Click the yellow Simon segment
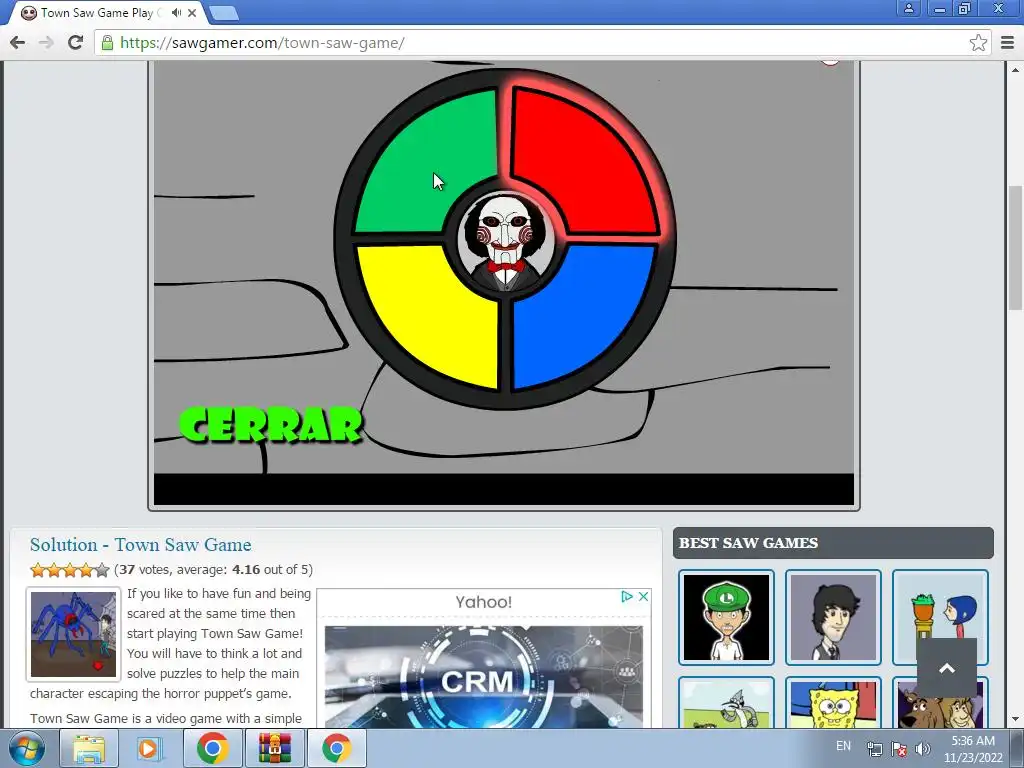 (431, 310)
